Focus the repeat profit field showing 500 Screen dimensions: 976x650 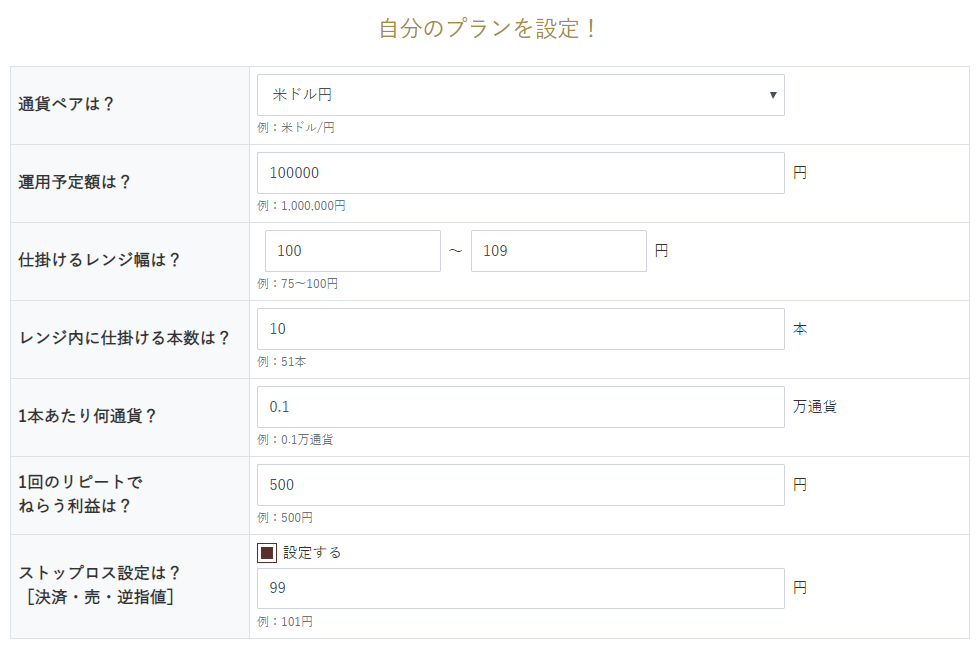pos(520,485)
